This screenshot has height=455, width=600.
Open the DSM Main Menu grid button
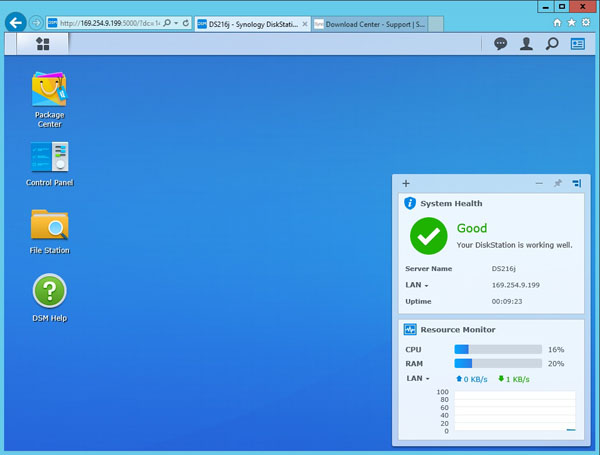point(42,44)
